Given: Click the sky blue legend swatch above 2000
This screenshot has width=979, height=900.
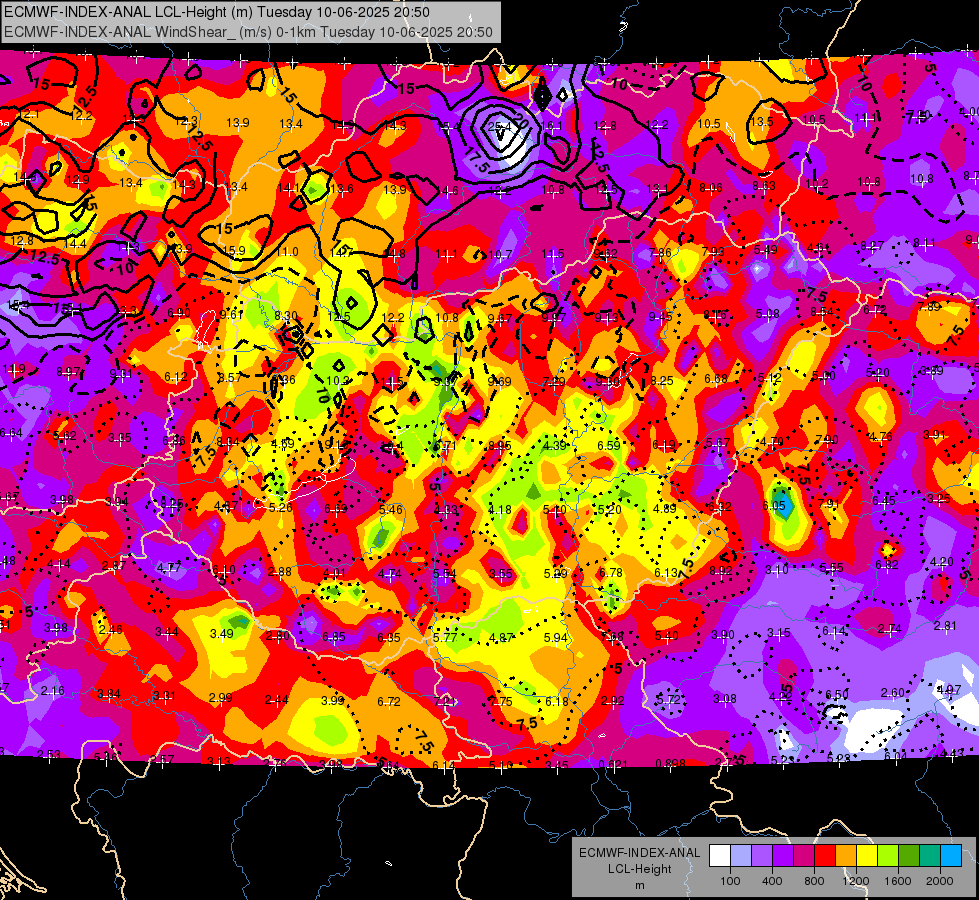Looking at the screenshot, I should click(x=951, y=856).
